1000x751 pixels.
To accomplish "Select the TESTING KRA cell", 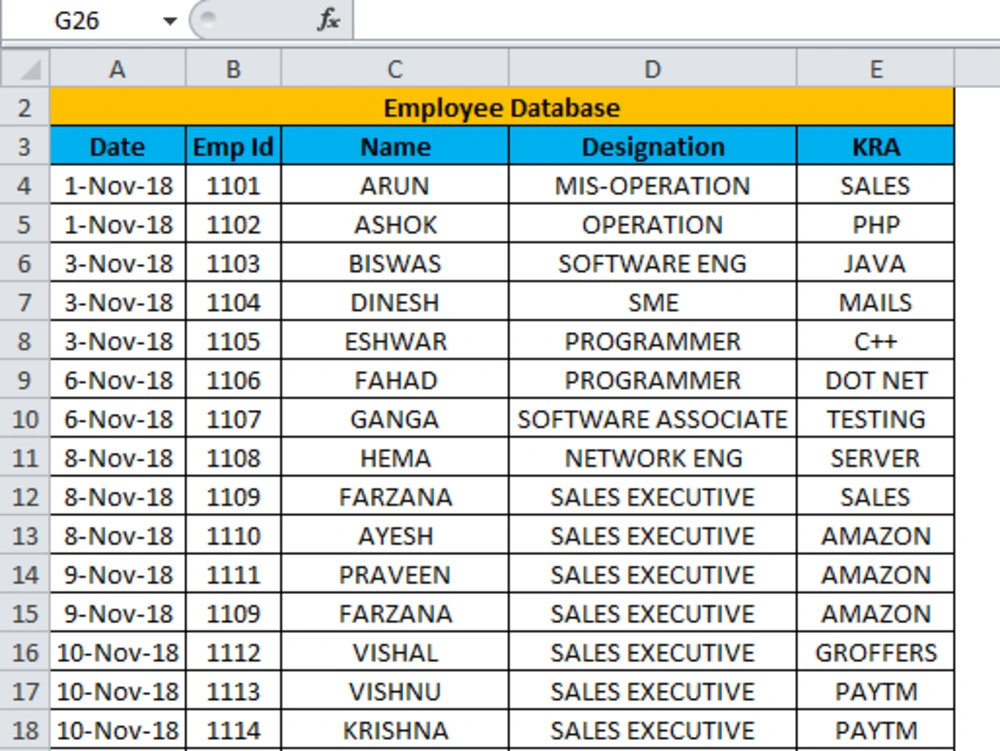I will [x=876, y=419].
